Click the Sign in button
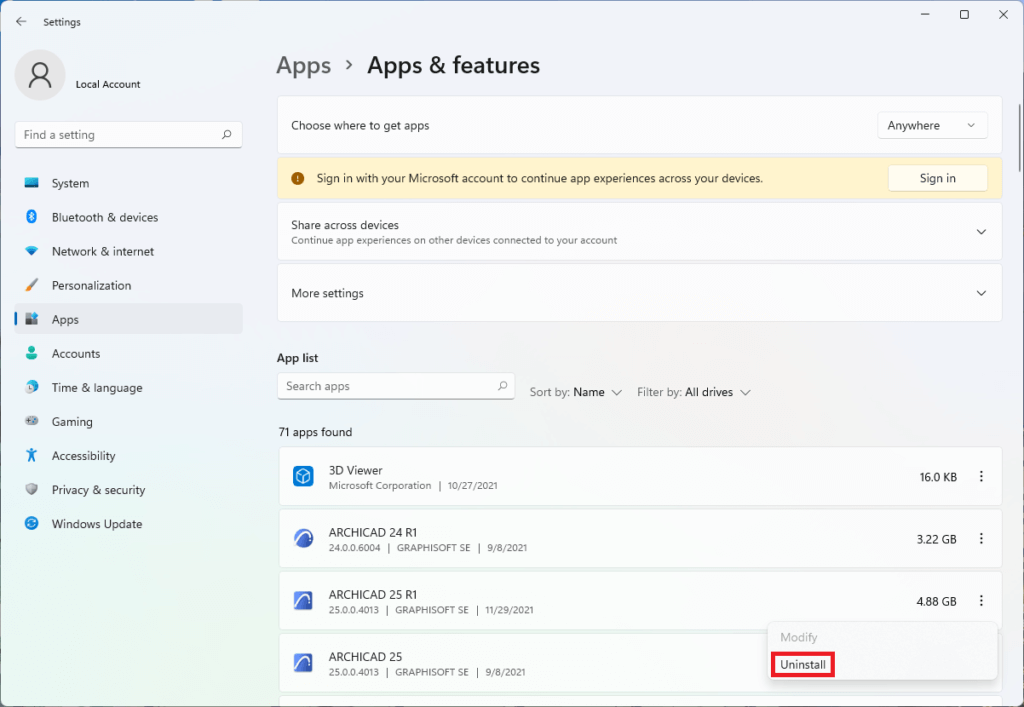 pos(937,178)
